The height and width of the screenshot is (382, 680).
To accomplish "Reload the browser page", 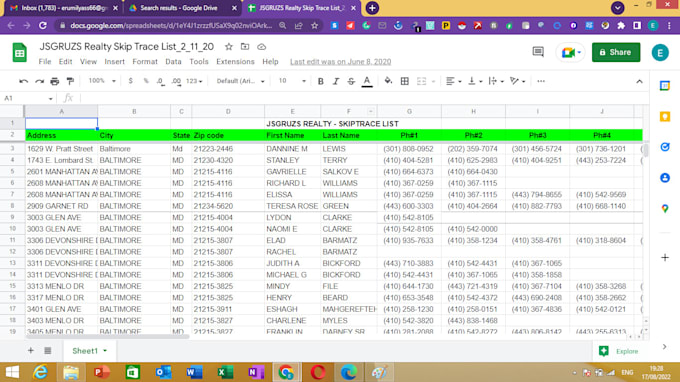I will (42, 26).
